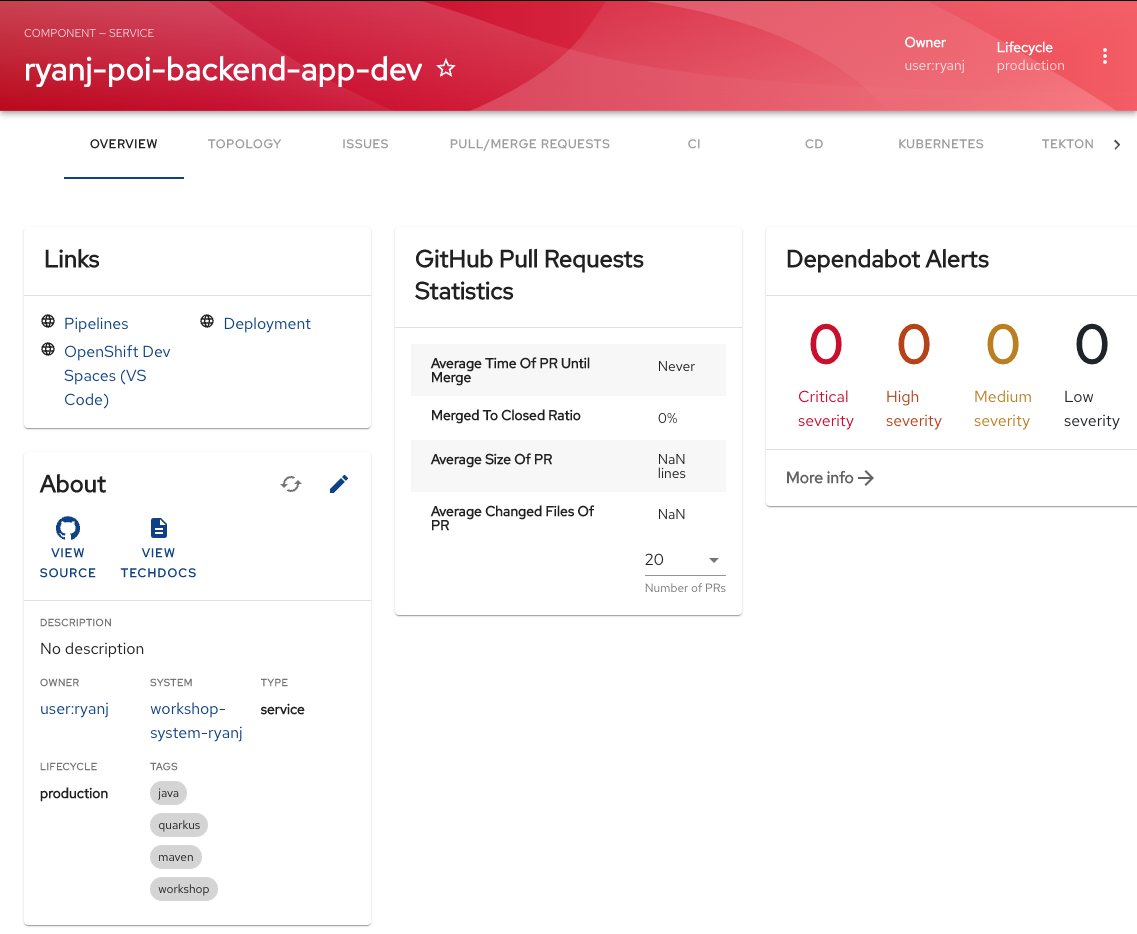
Task: Click the Dependabot Alerts heading
Action: click(x=887, y=260)
